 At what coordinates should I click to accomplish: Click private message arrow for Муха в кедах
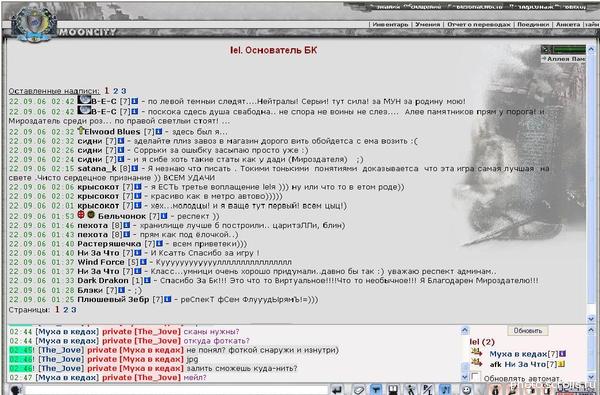tap(476, 353)
